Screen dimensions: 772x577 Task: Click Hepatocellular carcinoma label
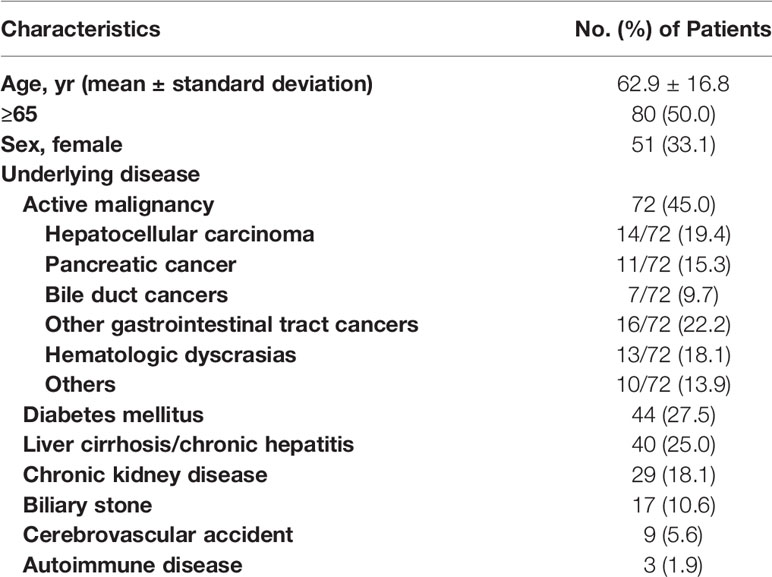coord(180,234)
